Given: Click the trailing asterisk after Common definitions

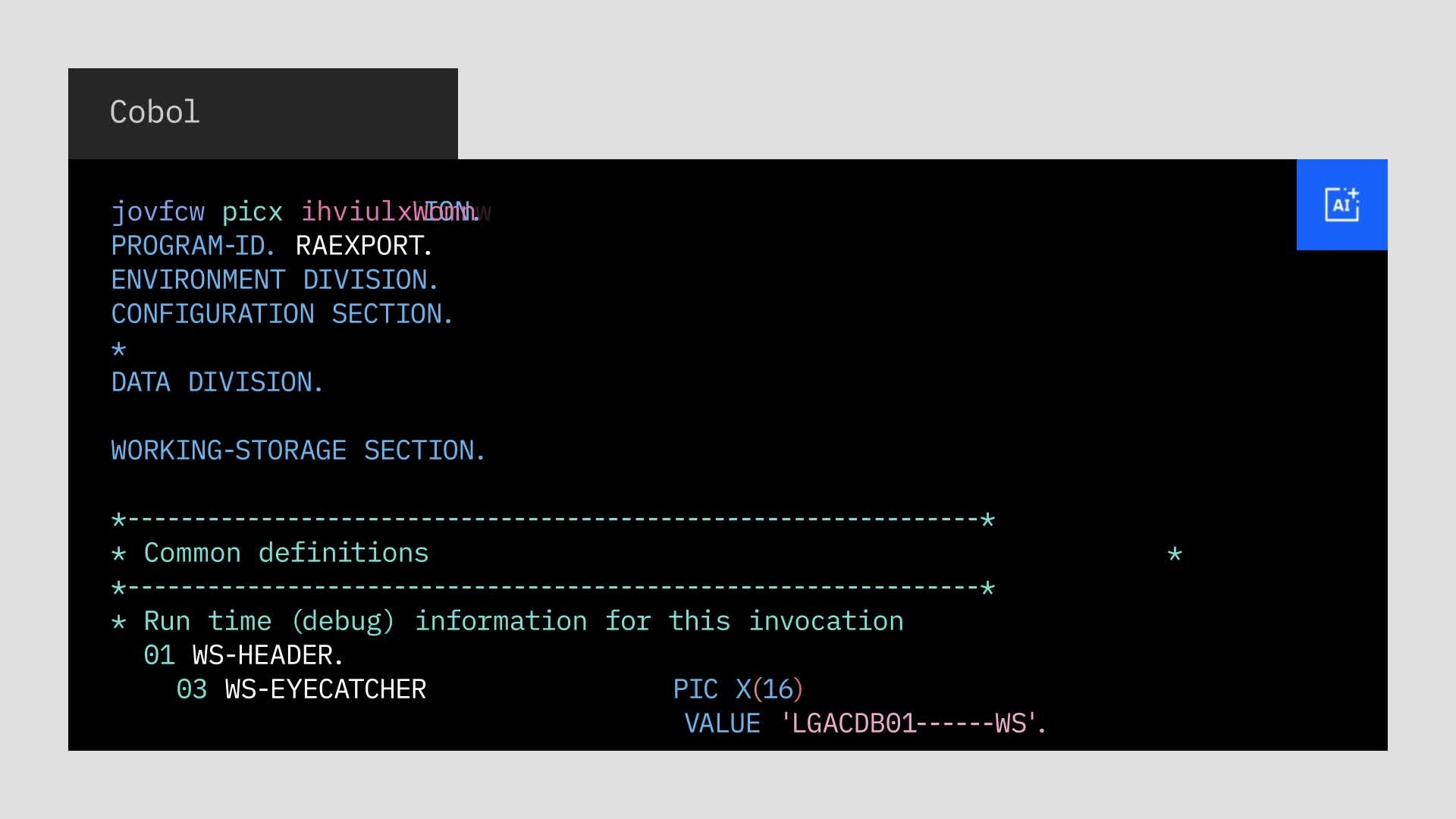Looking at the screenshot, I should (1175, 554).
